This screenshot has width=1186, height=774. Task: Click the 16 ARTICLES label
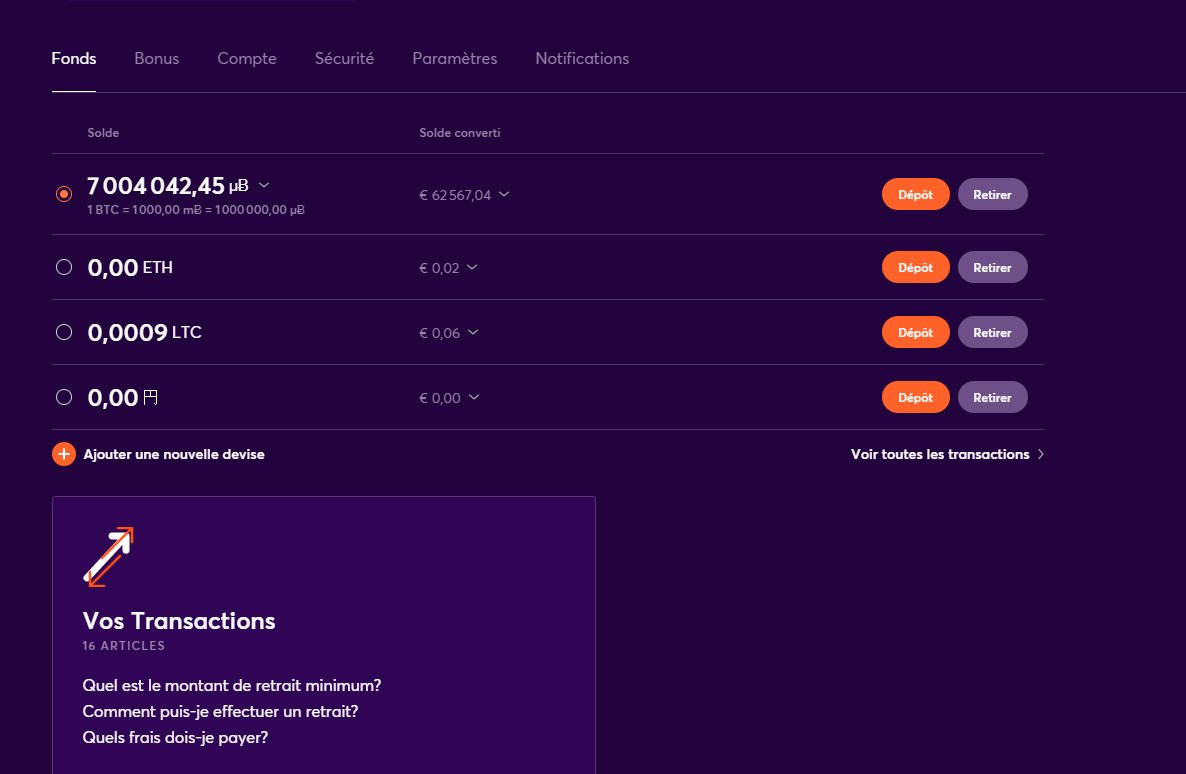point(123,645)
